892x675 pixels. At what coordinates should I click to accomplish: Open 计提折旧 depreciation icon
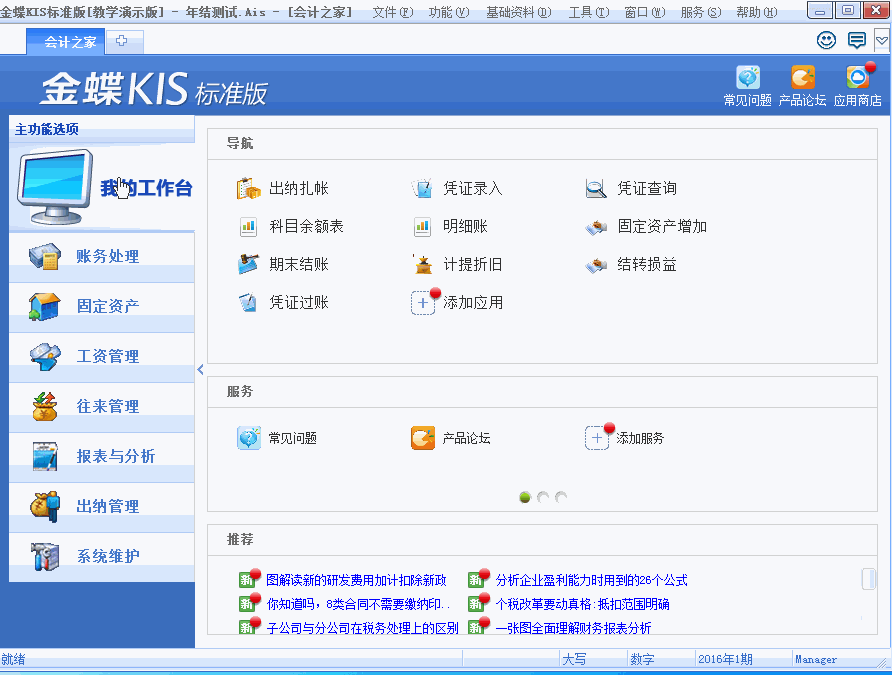(x=423, y=264)
